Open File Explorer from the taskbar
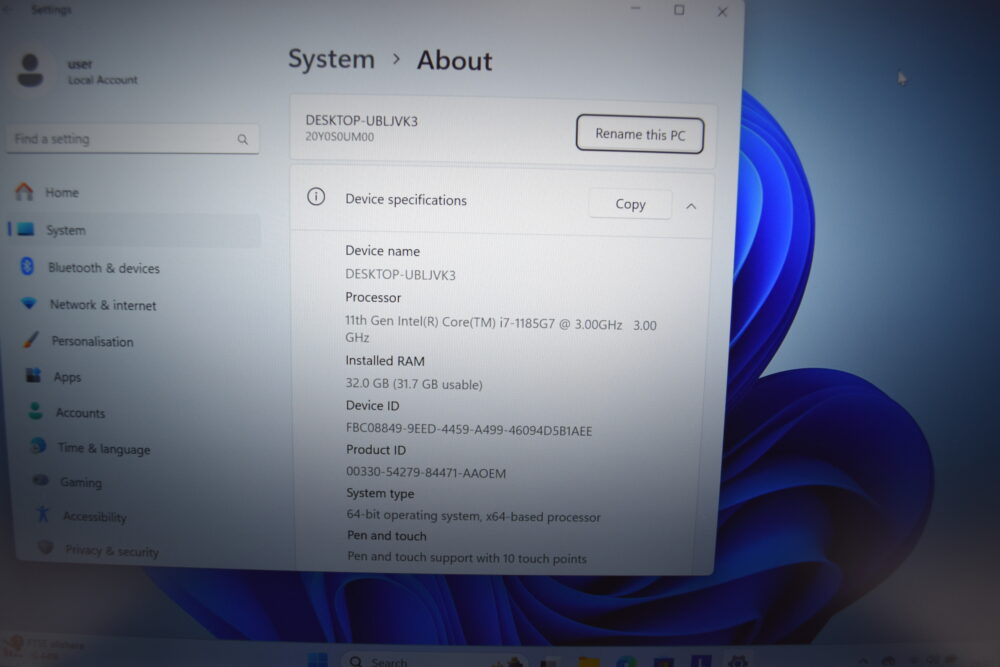The width and height of the screenshot is (1000, 667). (589, 661)
